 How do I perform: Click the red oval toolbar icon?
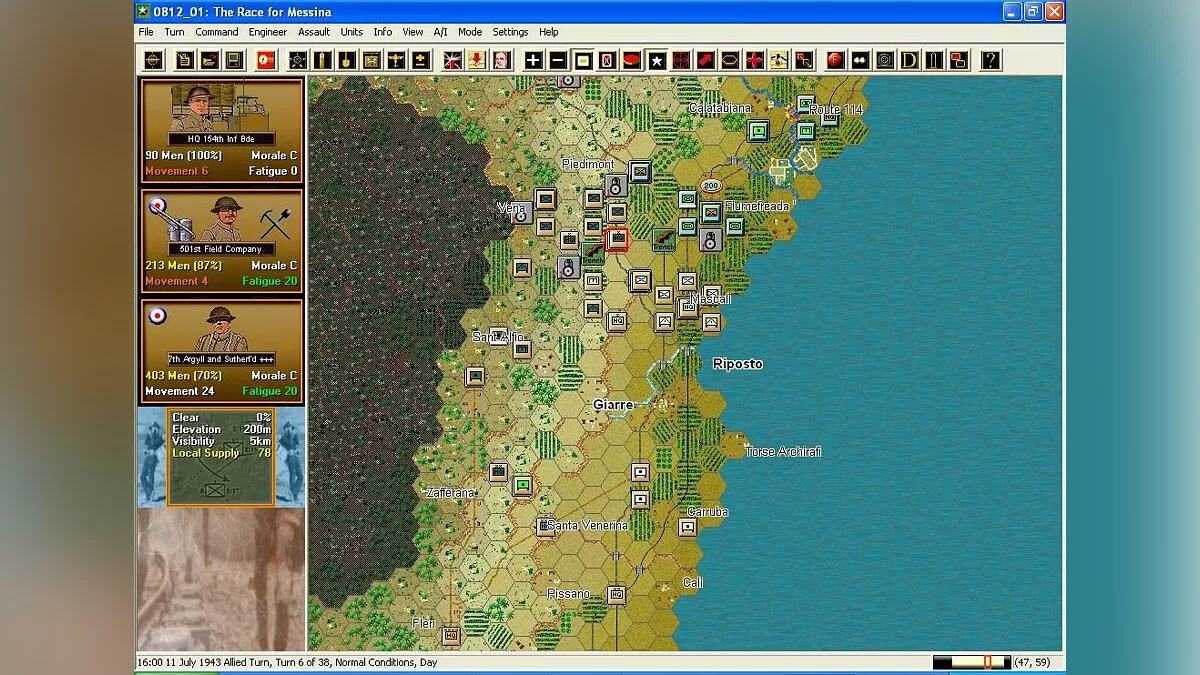click(632, 60)
